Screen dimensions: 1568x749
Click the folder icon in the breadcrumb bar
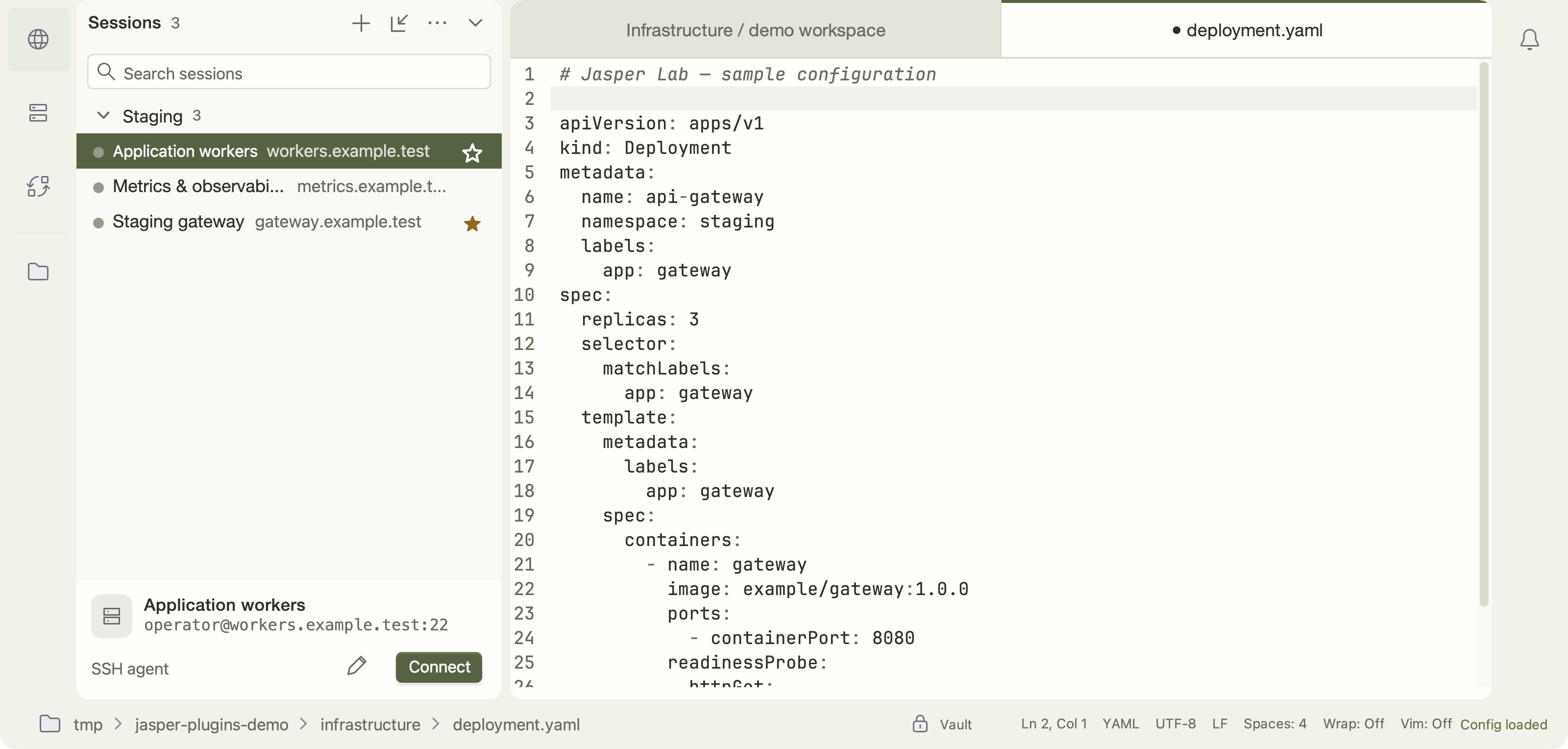pos(50,724)
